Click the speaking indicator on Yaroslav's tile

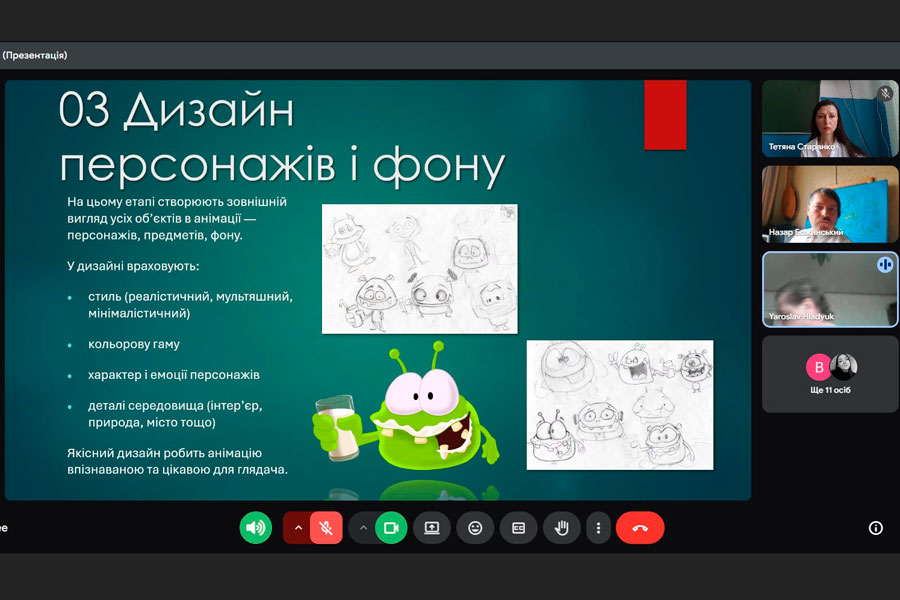pyautogui.click(x=885, y=265)
